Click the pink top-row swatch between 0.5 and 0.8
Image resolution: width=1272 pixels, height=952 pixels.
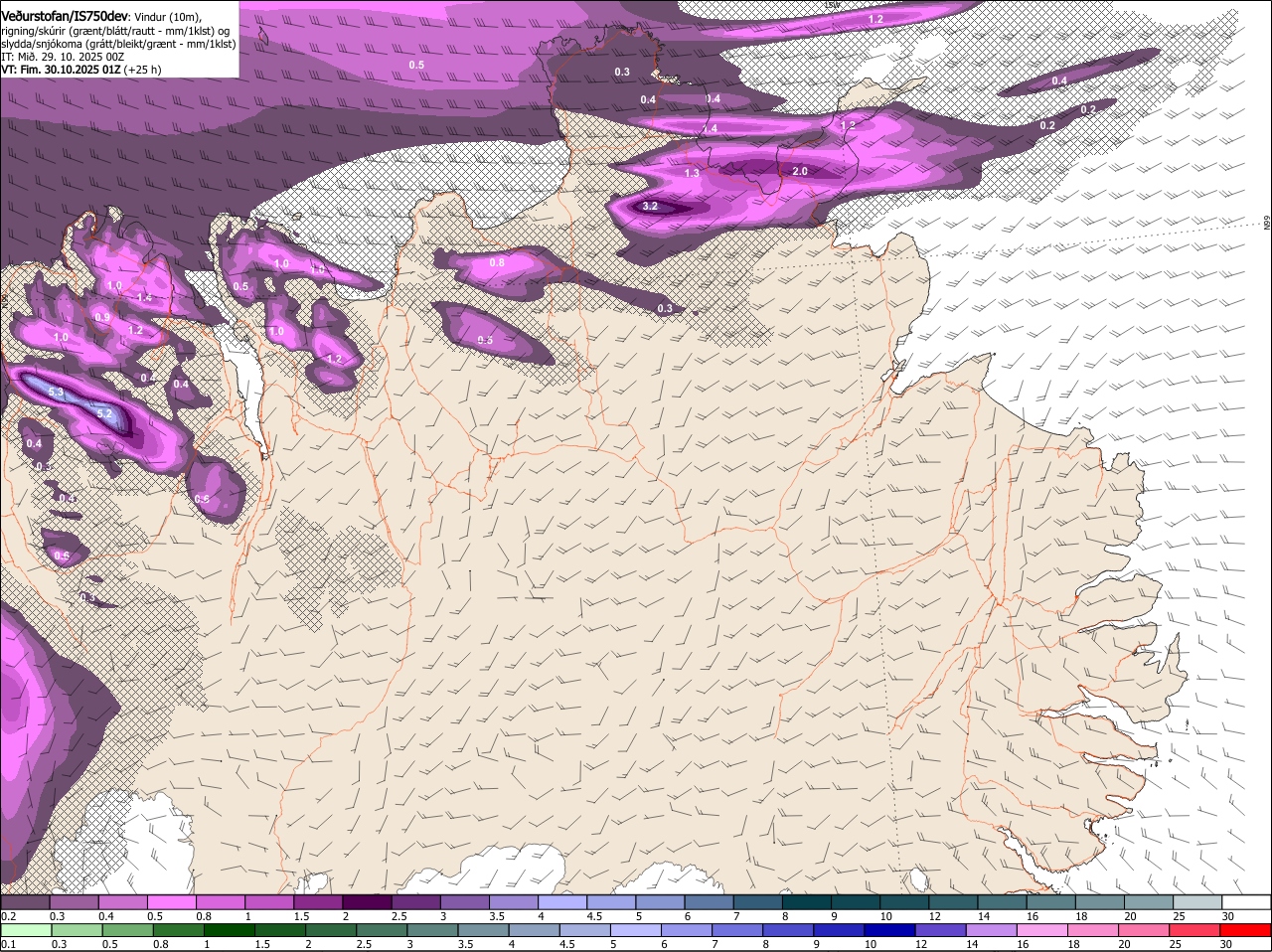click(x=171, y=902)
